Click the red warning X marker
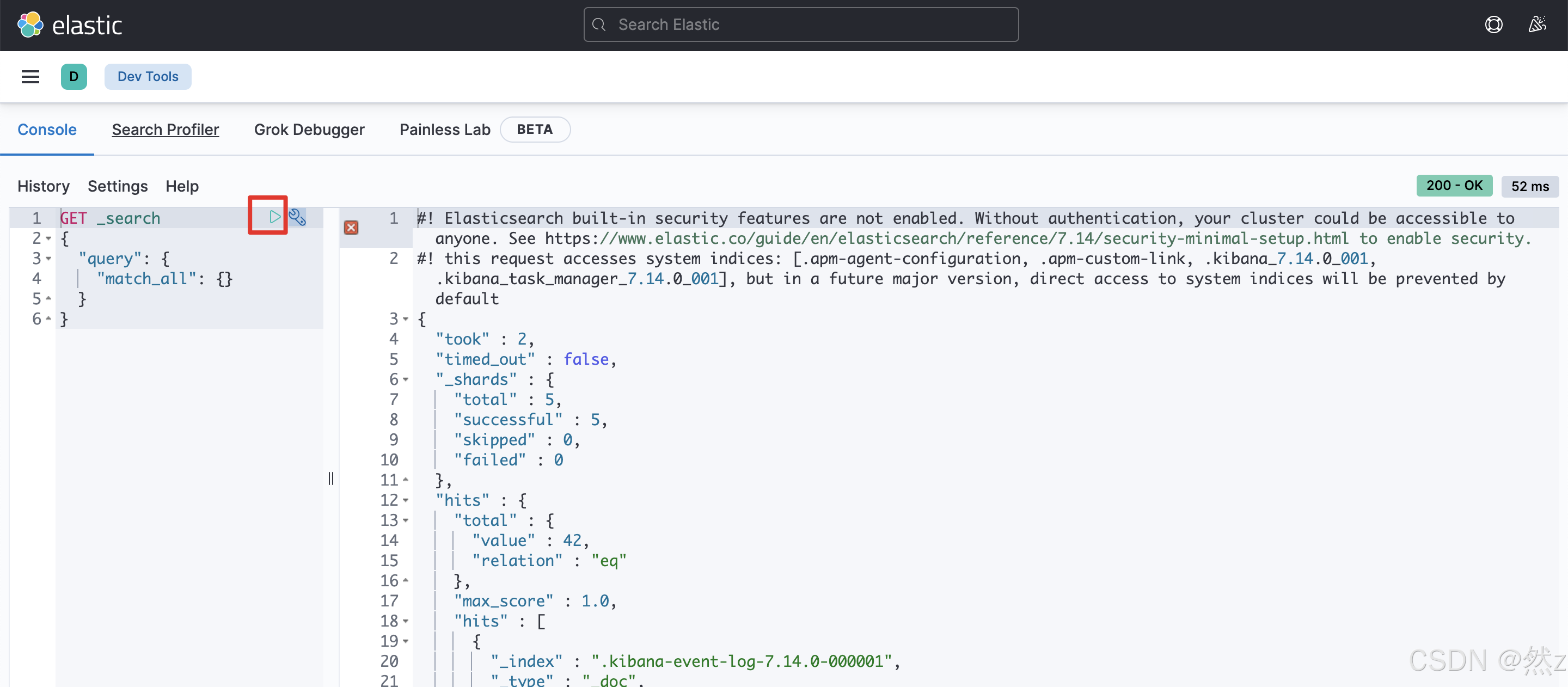 (351, 228)
